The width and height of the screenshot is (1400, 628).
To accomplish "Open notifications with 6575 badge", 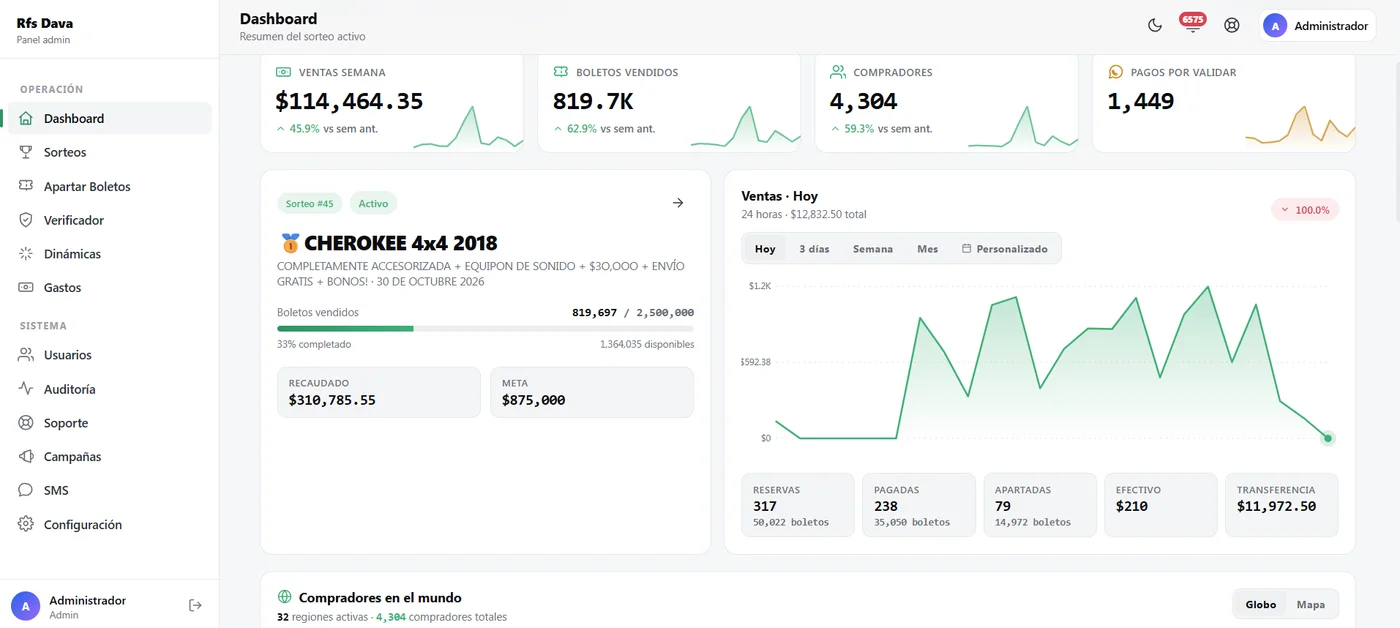I will (x=1192, y=25).
